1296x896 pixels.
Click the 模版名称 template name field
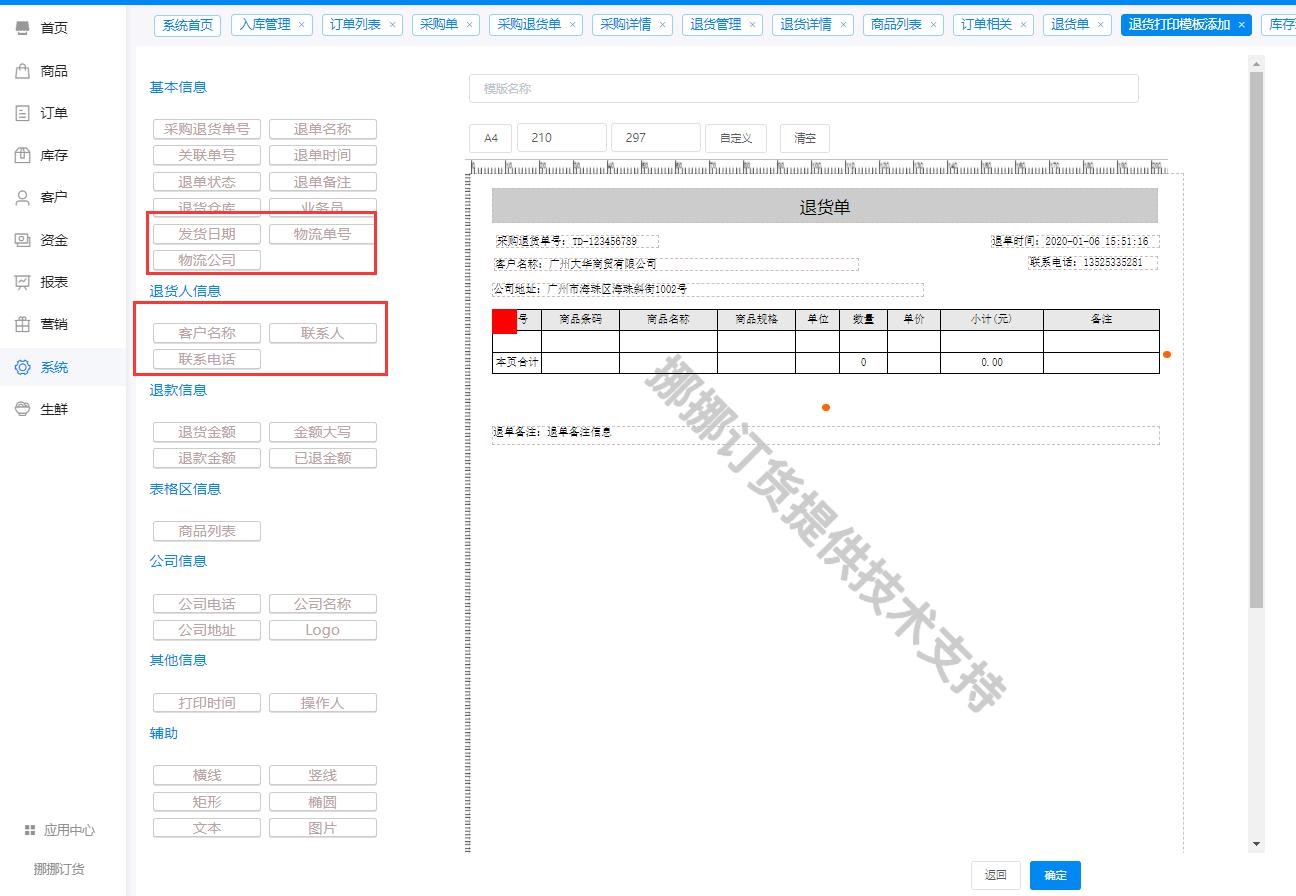[803, 89]
